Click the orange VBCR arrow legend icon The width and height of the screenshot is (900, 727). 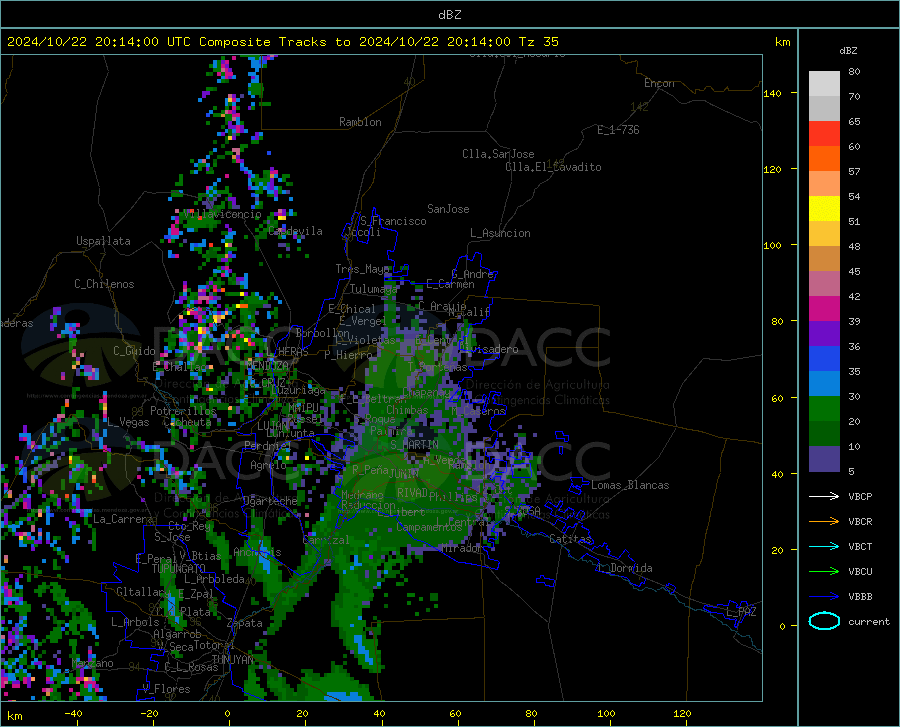(824, 522)
